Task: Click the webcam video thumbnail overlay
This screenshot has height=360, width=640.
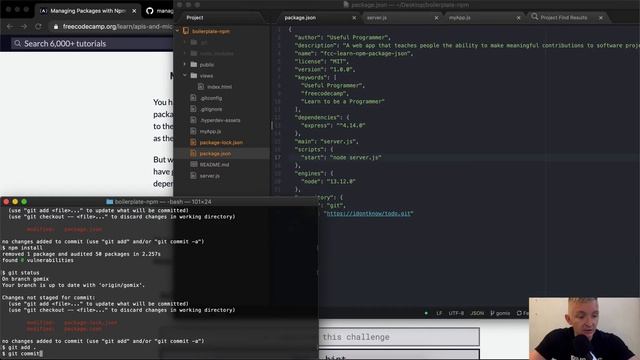Action: (x=584, y=329)
